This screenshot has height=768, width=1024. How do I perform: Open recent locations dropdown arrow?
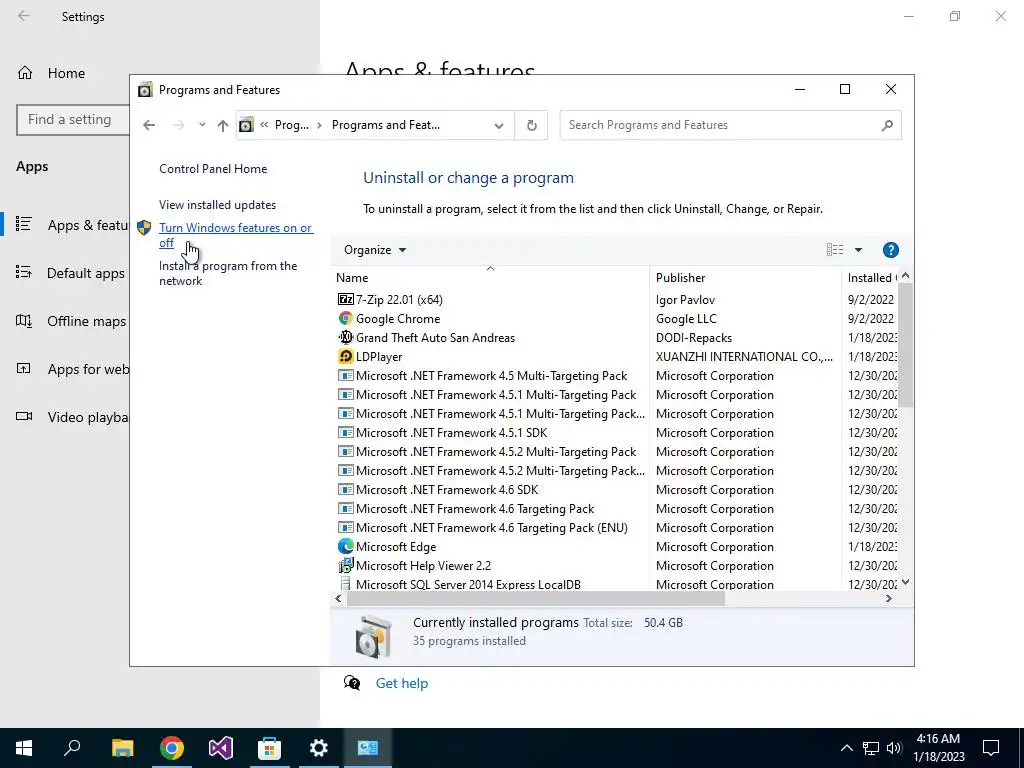pos(202,125)
